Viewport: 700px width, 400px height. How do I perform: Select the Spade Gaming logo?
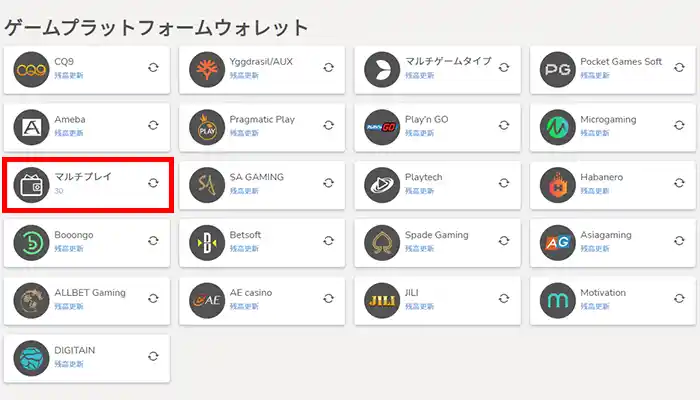382,243
